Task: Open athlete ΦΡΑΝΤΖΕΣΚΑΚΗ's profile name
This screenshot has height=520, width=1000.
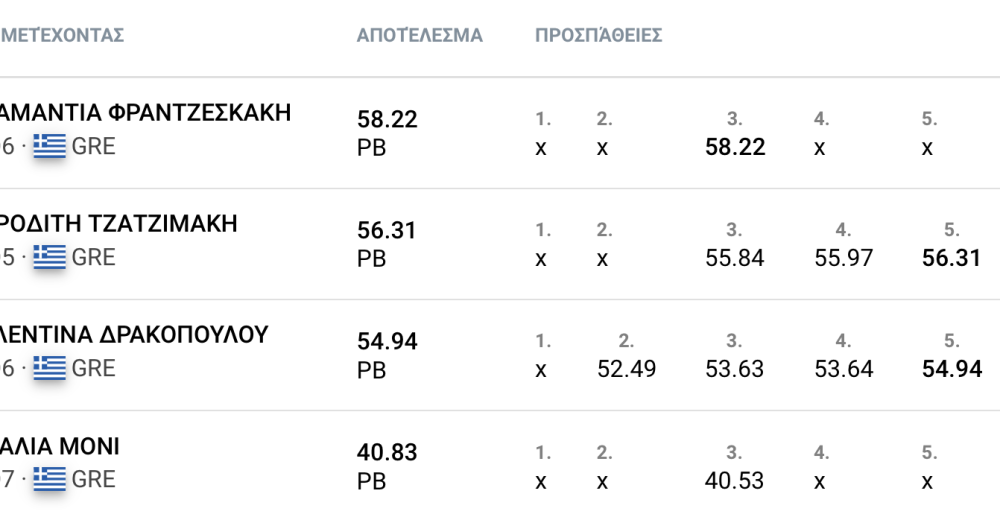Action: pos(146,113)
